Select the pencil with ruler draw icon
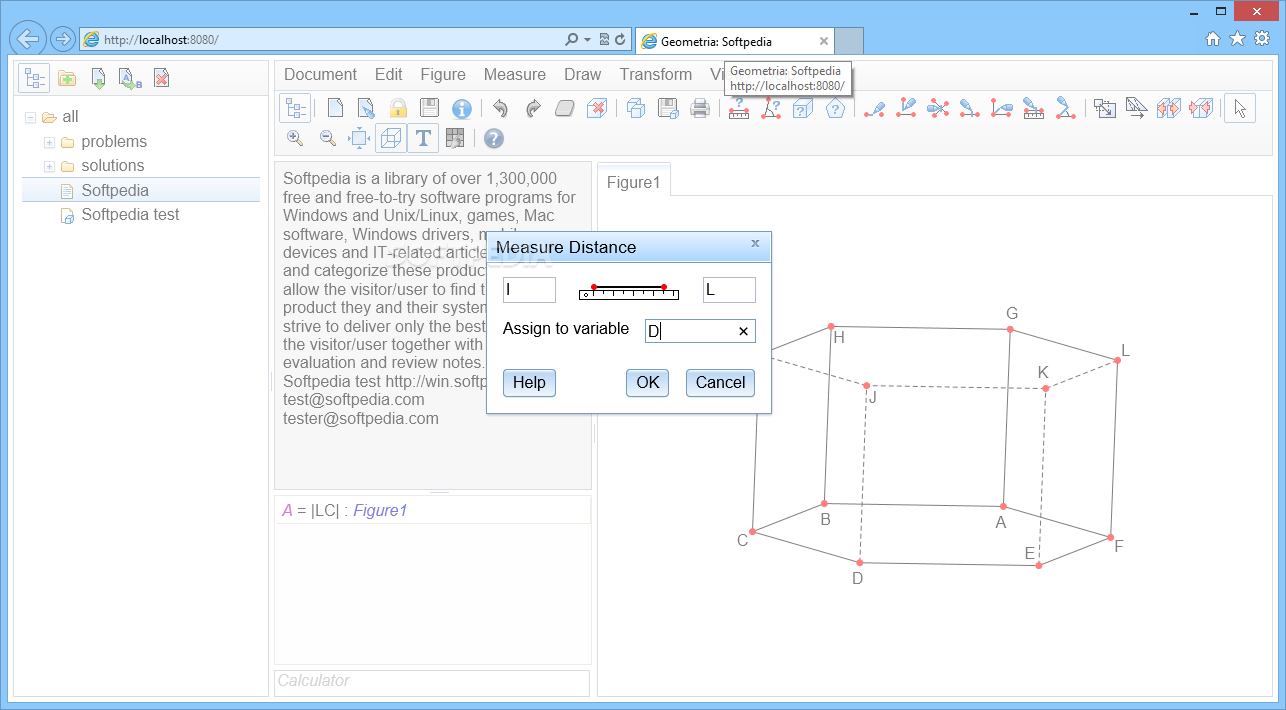1286x710 pixels. (1034, 108)
